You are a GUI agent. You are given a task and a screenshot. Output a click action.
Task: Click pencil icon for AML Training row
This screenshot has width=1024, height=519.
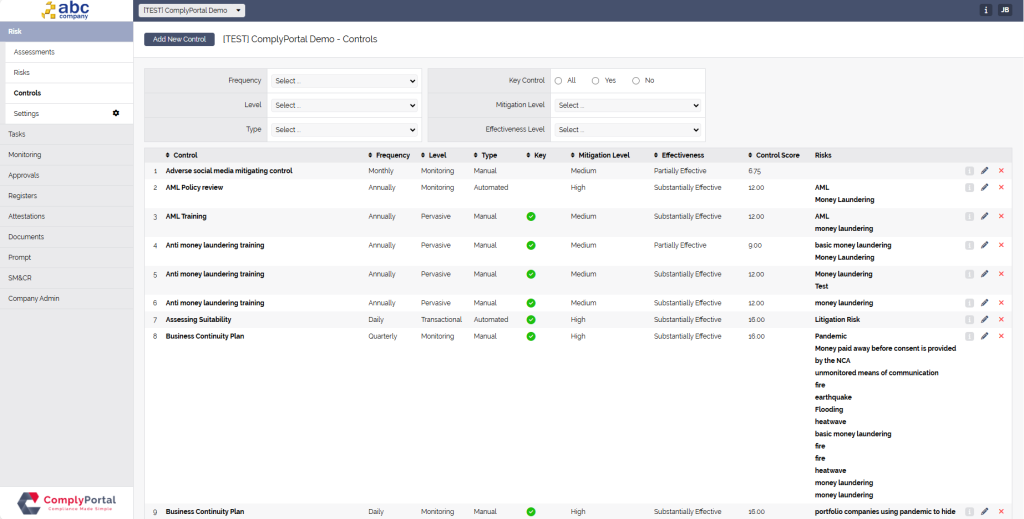(x=984, y=216)
